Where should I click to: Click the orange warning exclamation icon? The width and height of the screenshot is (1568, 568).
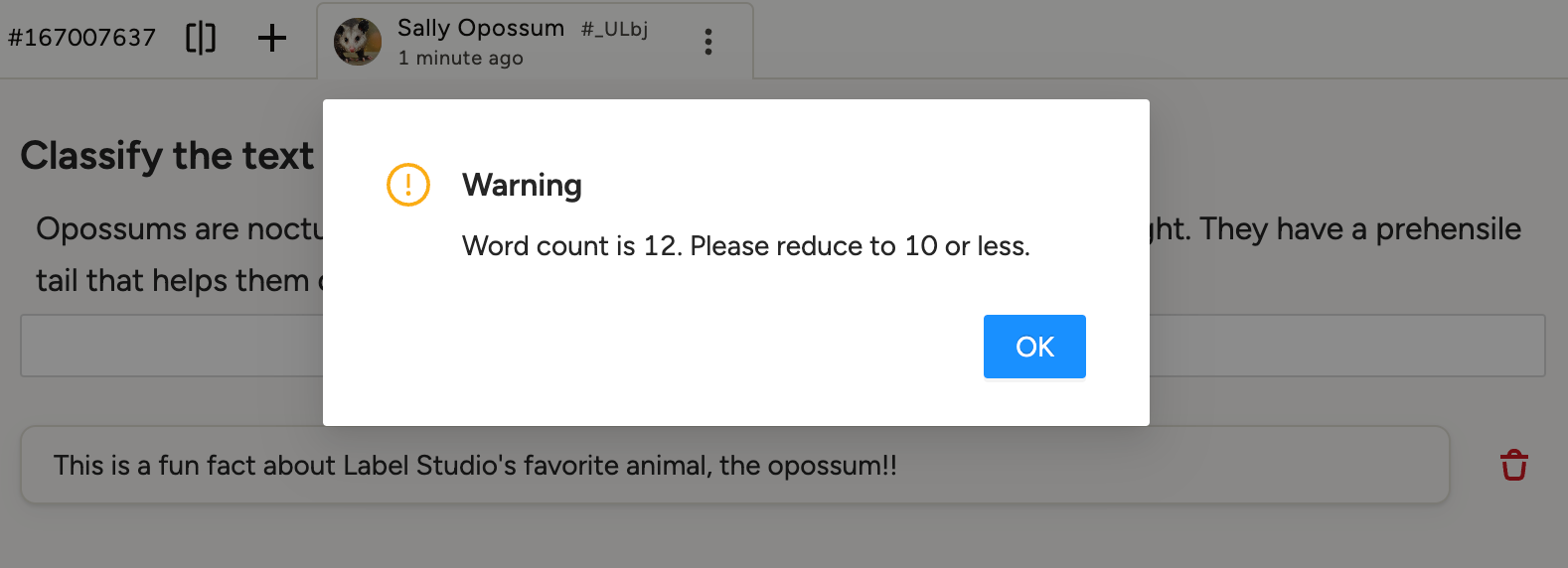pos(407,185)
